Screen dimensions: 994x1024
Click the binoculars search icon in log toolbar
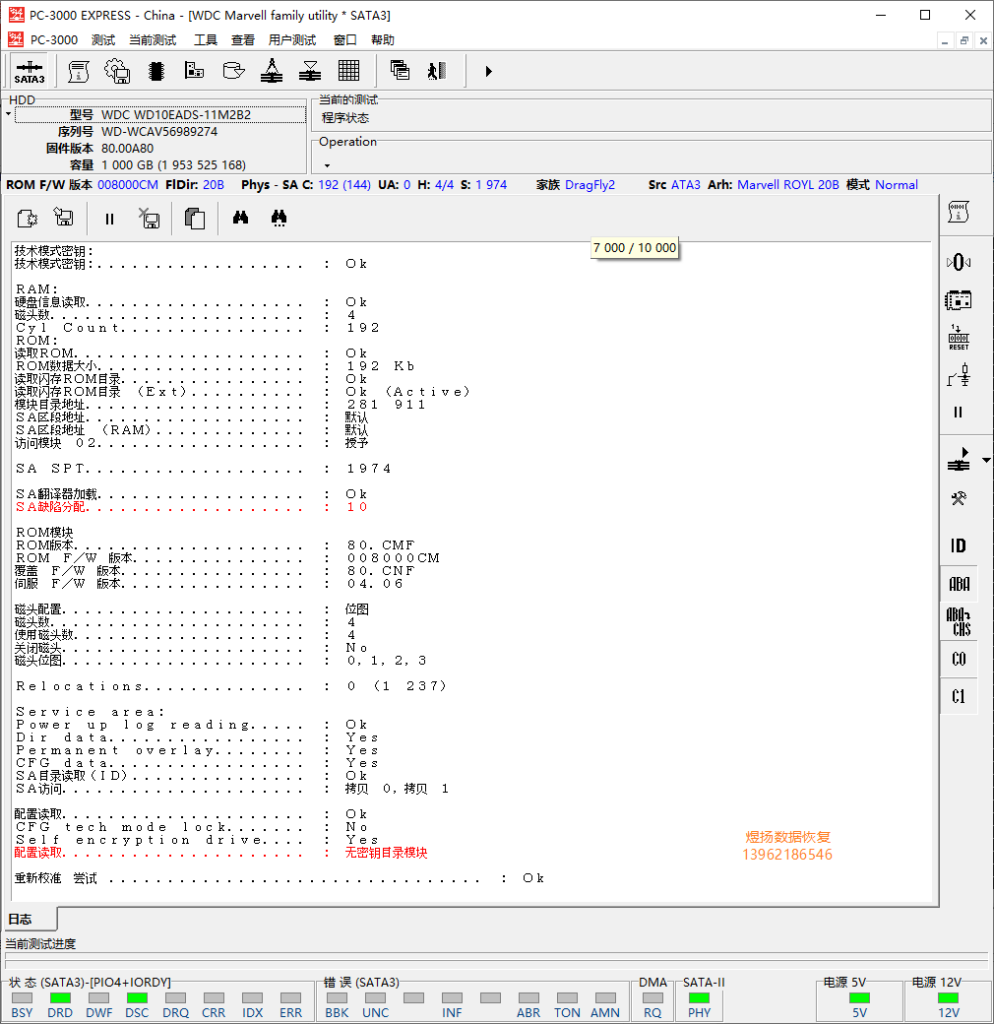pyautogui.click(x=240, y=218)
